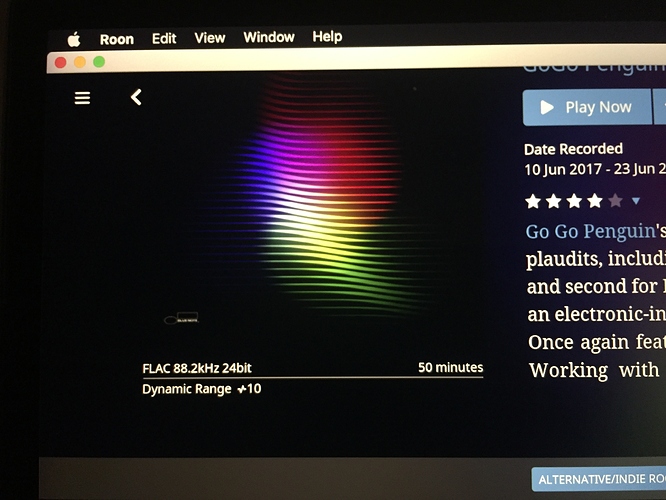Click the Alternative/Indie Rock genre tag
The image size is (666, 500).
pyautogui.click(x=599, y=479)
